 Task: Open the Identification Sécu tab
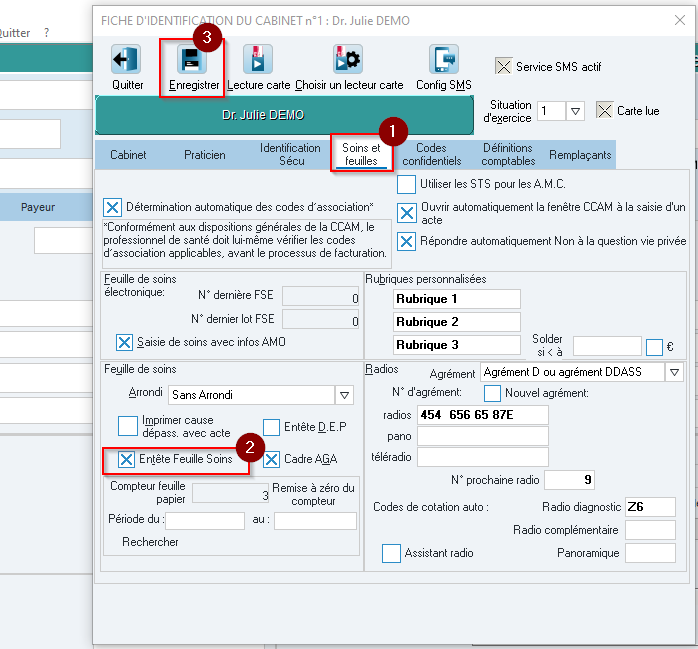pyautogui.click(x=290, y=154)
